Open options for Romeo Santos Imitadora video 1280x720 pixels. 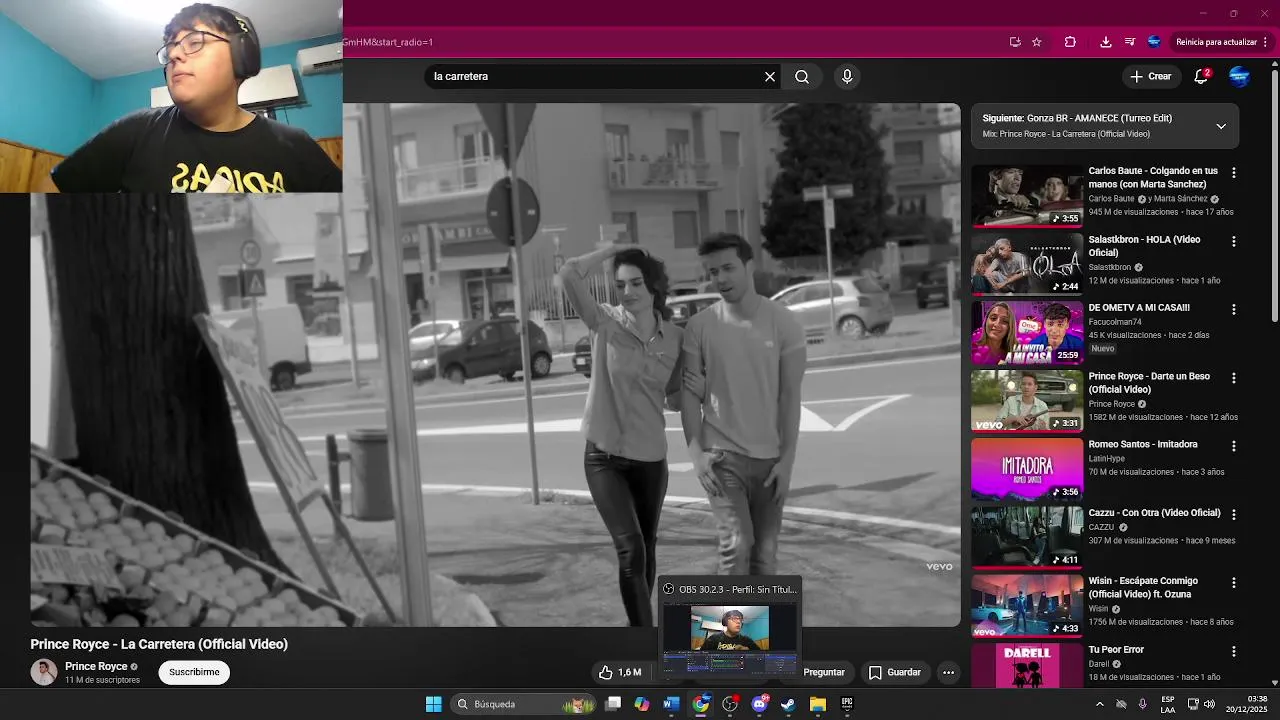tap(1233, 446)
